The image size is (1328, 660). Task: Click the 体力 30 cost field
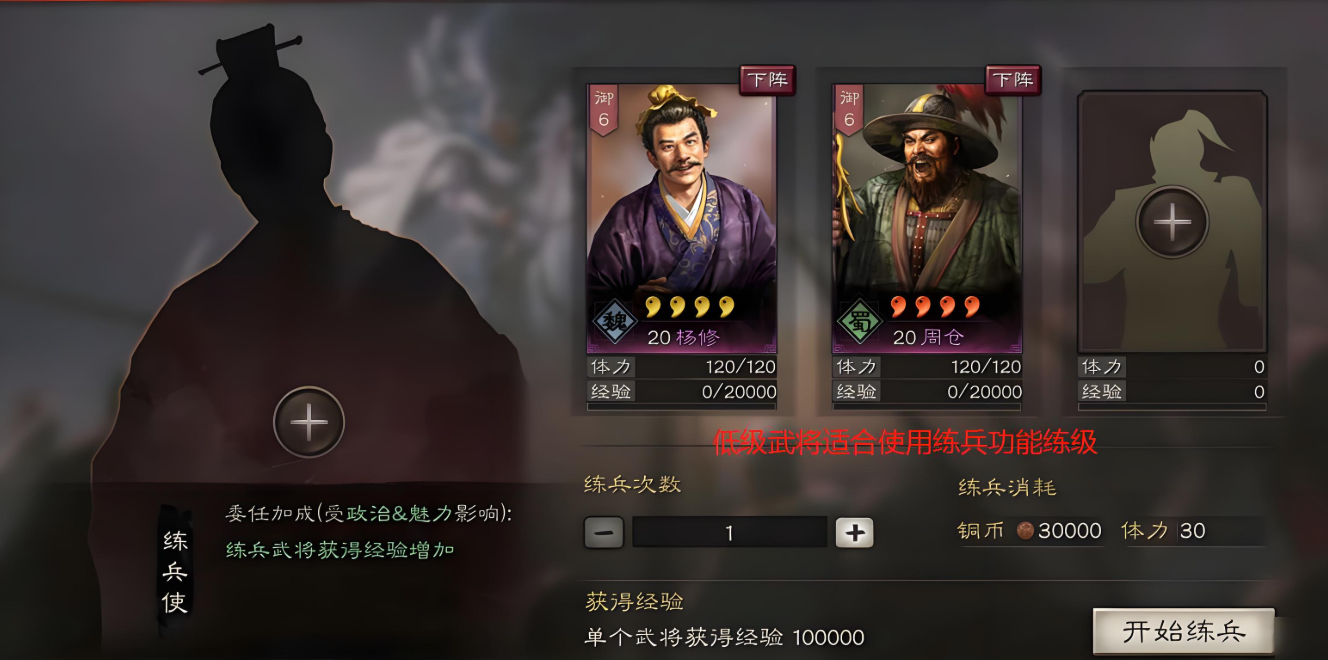pyautogui.click(x=1193, y=531)
